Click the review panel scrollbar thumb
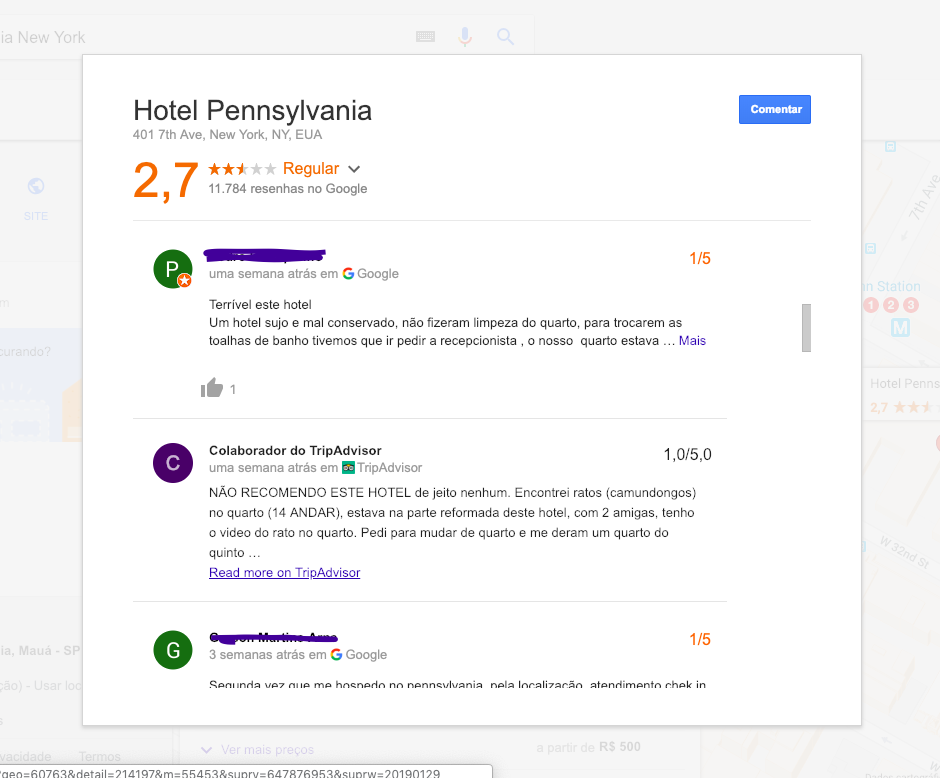 tap(806, 328)
